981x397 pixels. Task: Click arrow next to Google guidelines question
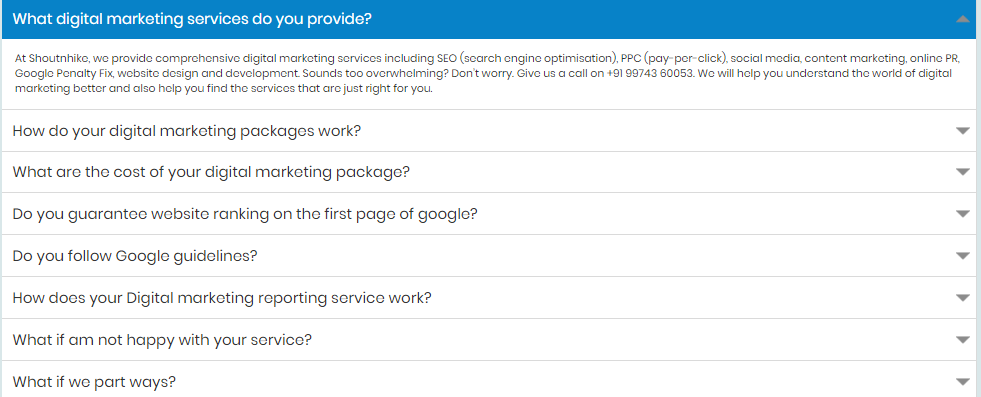pos(963,256)
